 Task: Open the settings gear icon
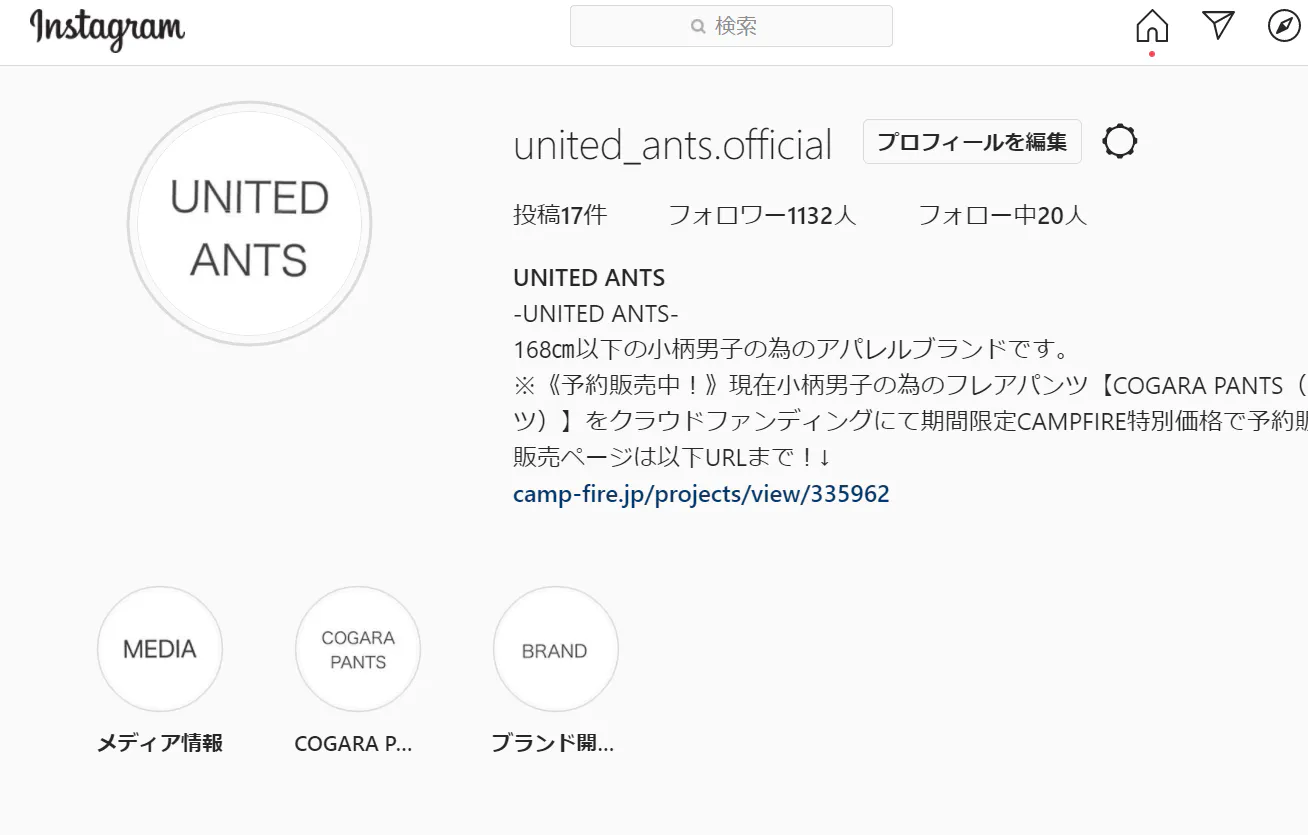coord(1119,142)
